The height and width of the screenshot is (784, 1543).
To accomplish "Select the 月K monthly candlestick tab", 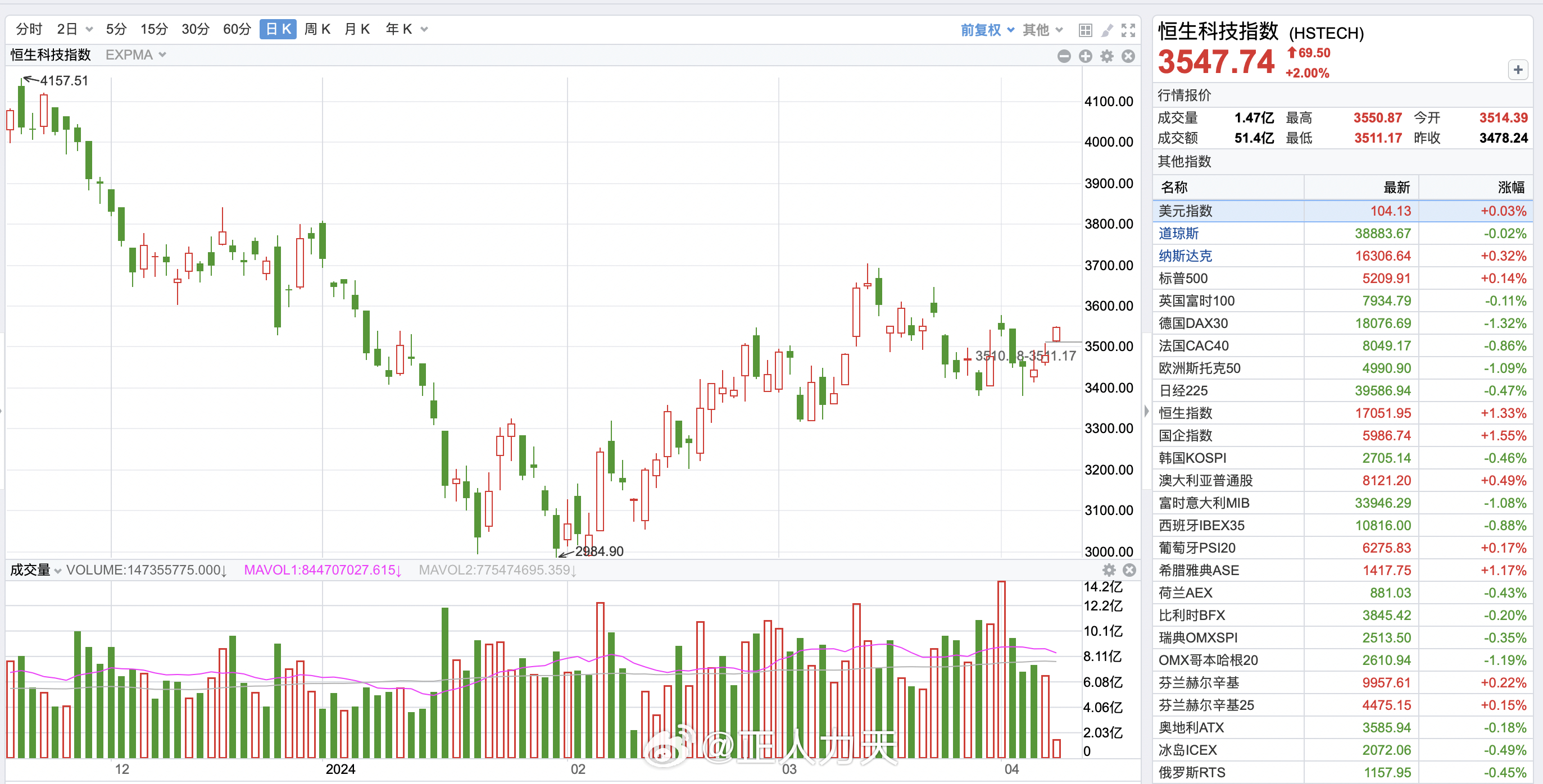I will click(x=357, y=29).
